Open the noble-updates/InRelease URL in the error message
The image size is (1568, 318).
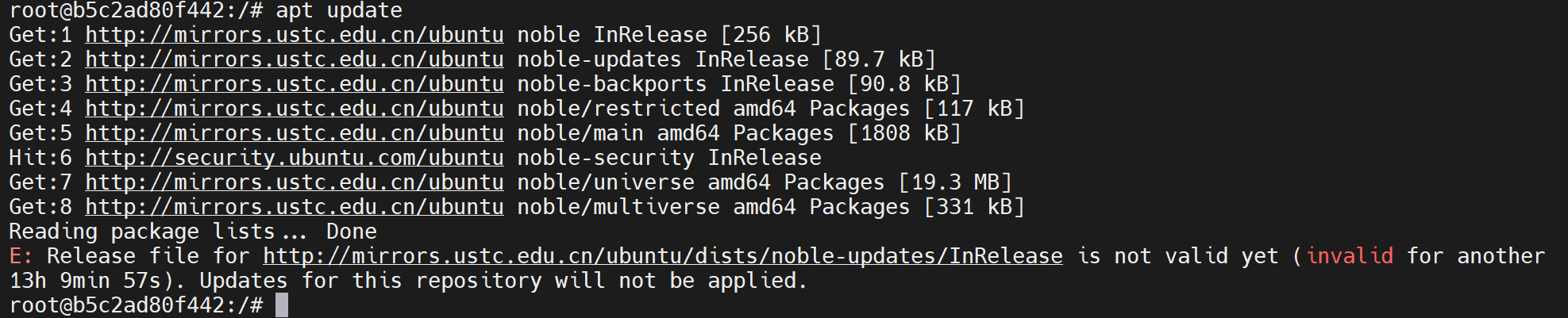pyautogui.click(x=662, y=256)
